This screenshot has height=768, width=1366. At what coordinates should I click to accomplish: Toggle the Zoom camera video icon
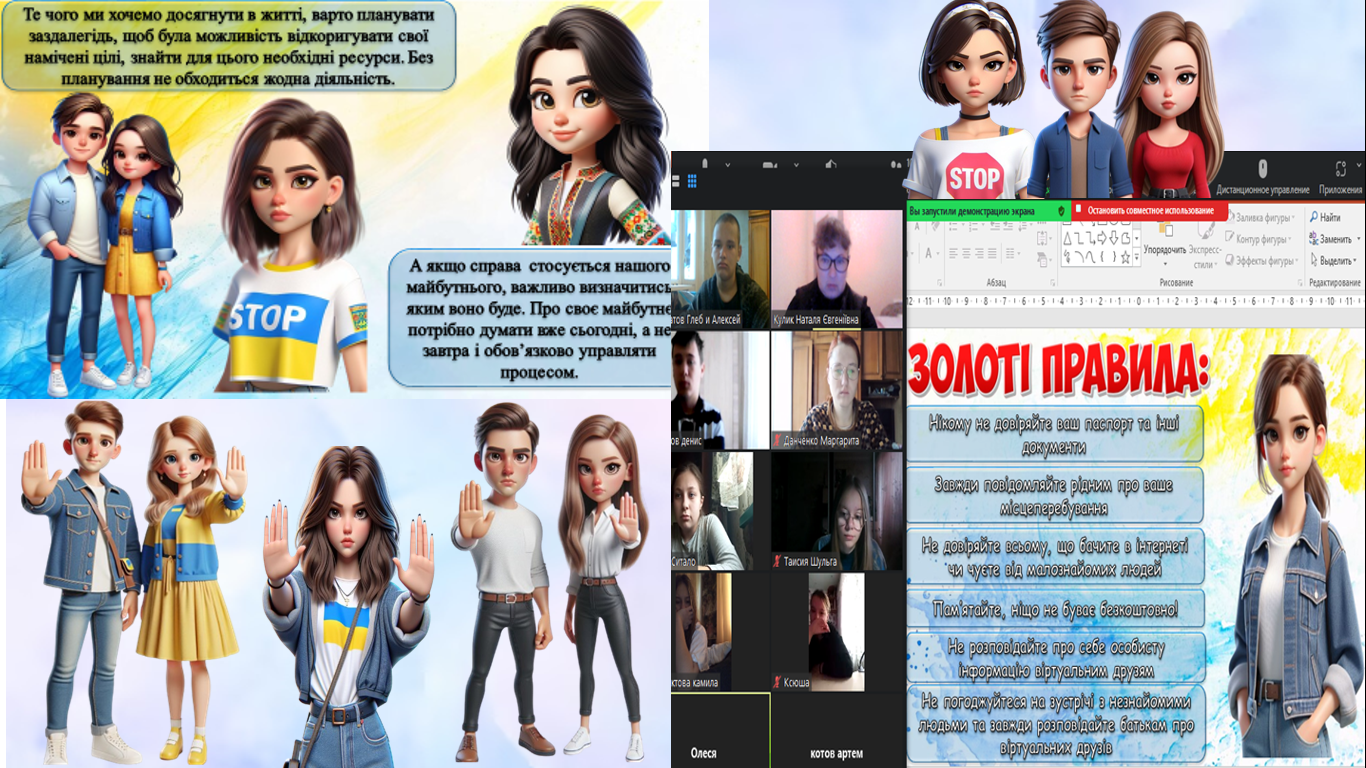[769, 165]
